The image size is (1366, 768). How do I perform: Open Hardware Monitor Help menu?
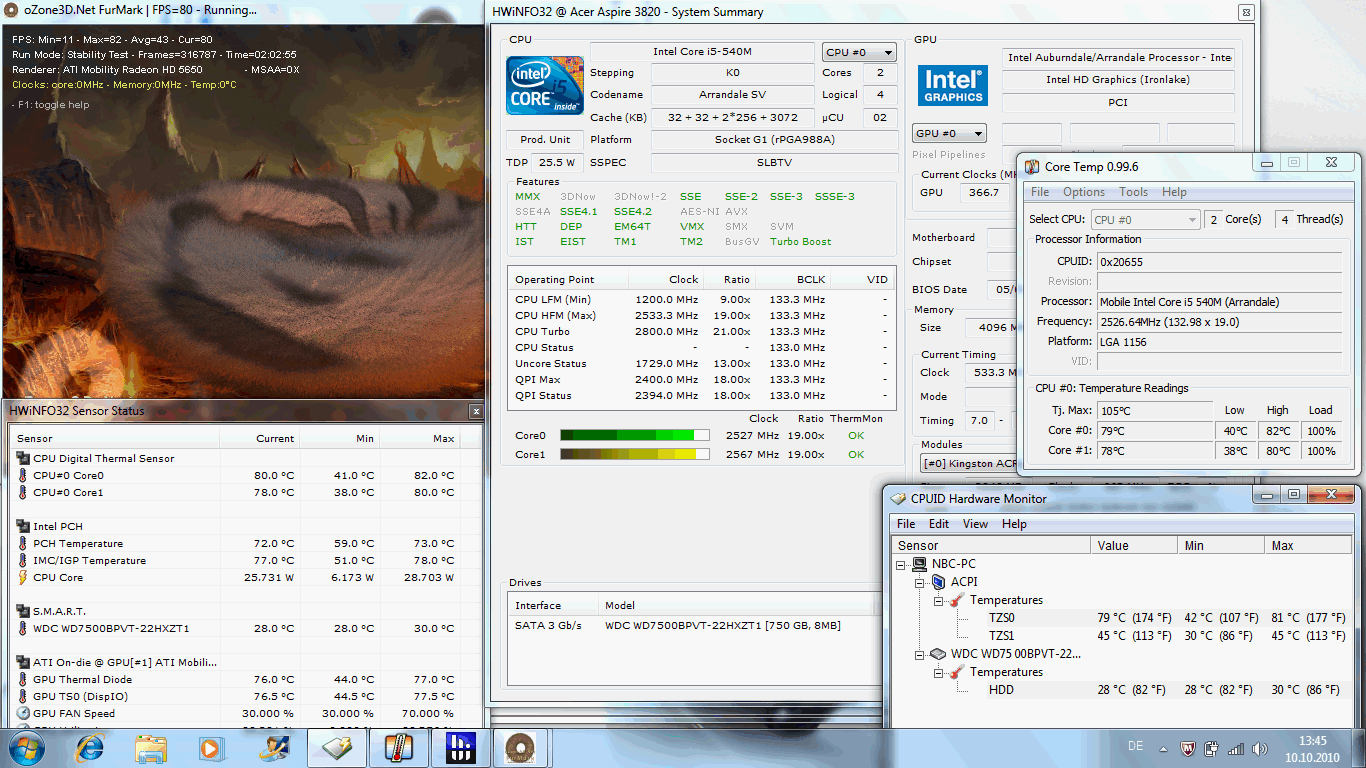pos(1014,524)
